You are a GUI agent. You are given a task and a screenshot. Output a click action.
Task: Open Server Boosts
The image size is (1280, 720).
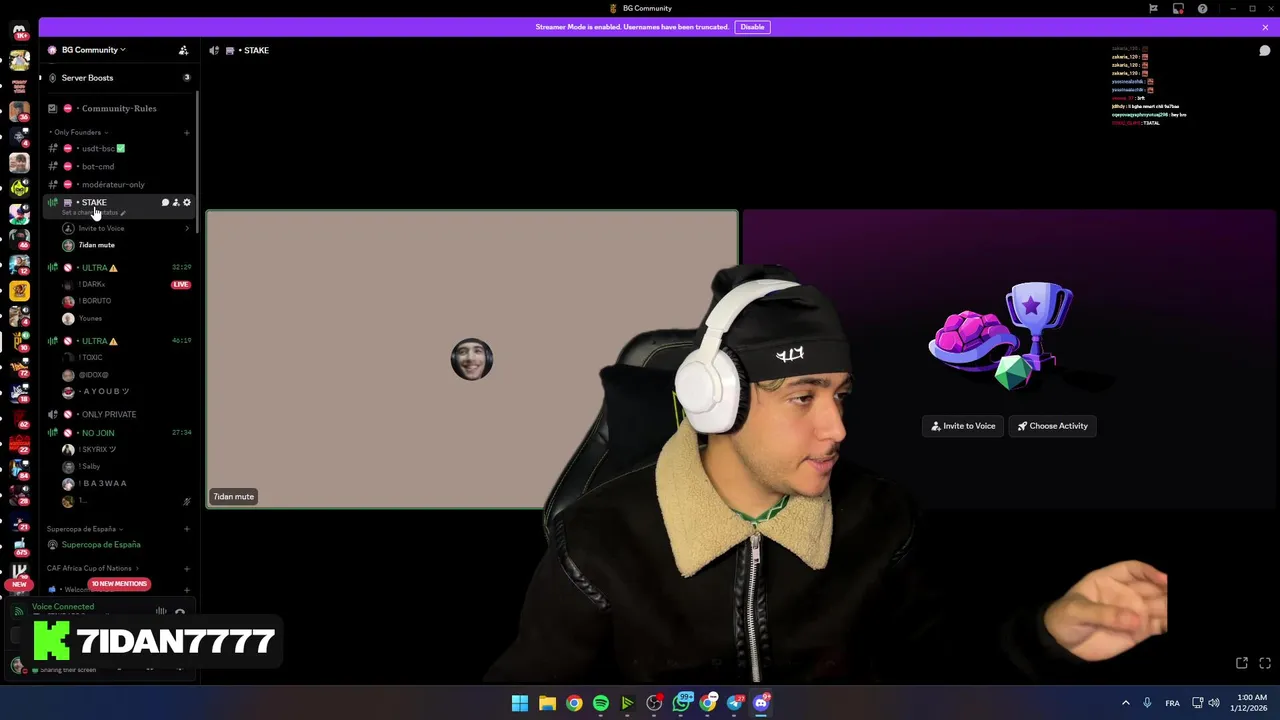(x=118, y=78)
